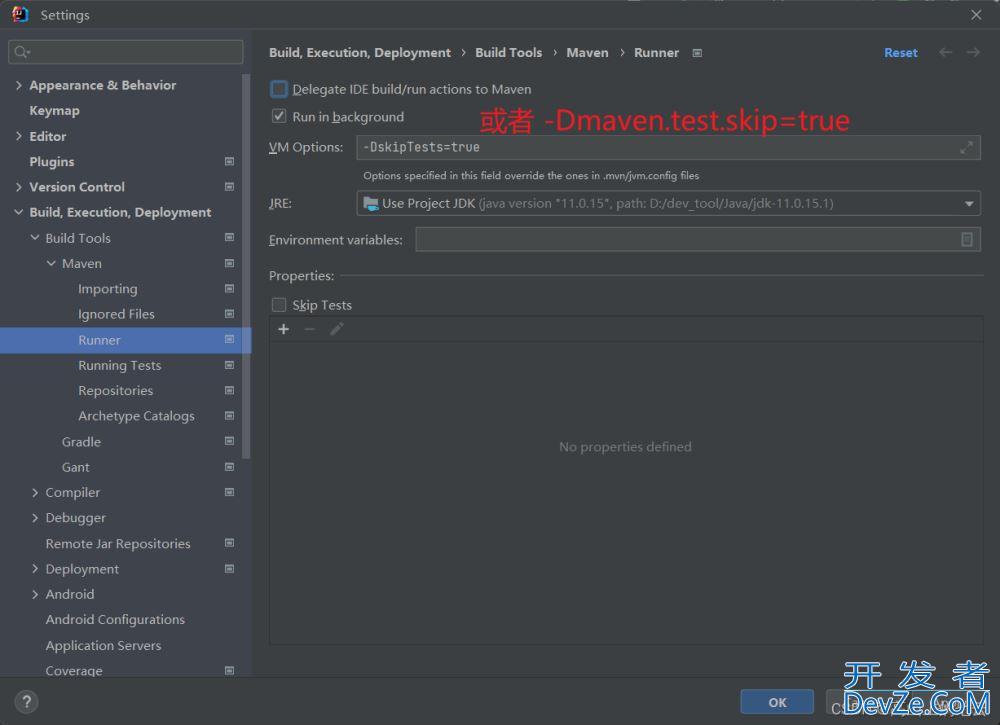Expand the Editor section
Screen dimensions: 1000x725
coord(18,136)
